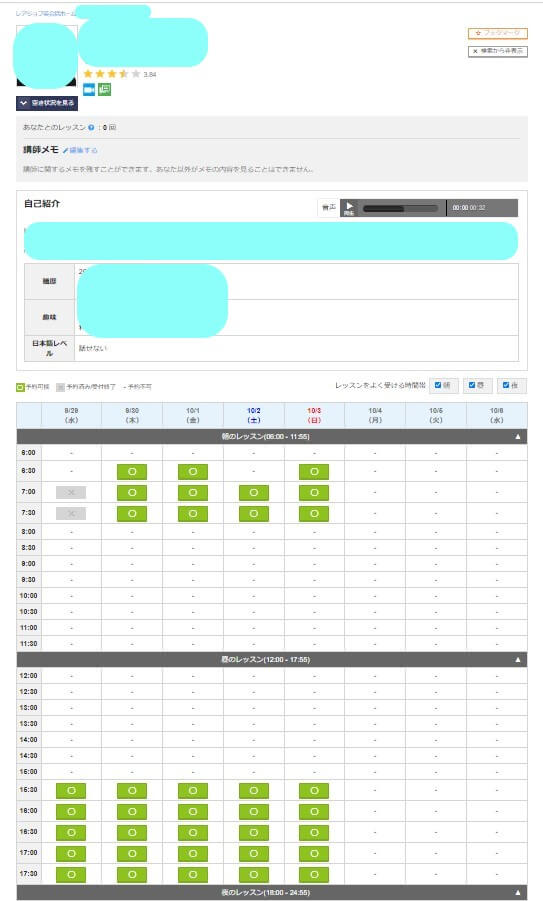Click the help question mark beside あなたとのレッスン

[x=91, y=128]
